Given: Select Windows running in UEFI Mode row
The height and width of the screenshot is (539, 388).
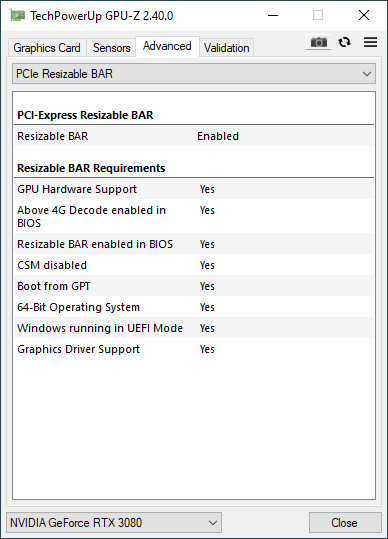Looking at the screenshot, I should 194,328.
